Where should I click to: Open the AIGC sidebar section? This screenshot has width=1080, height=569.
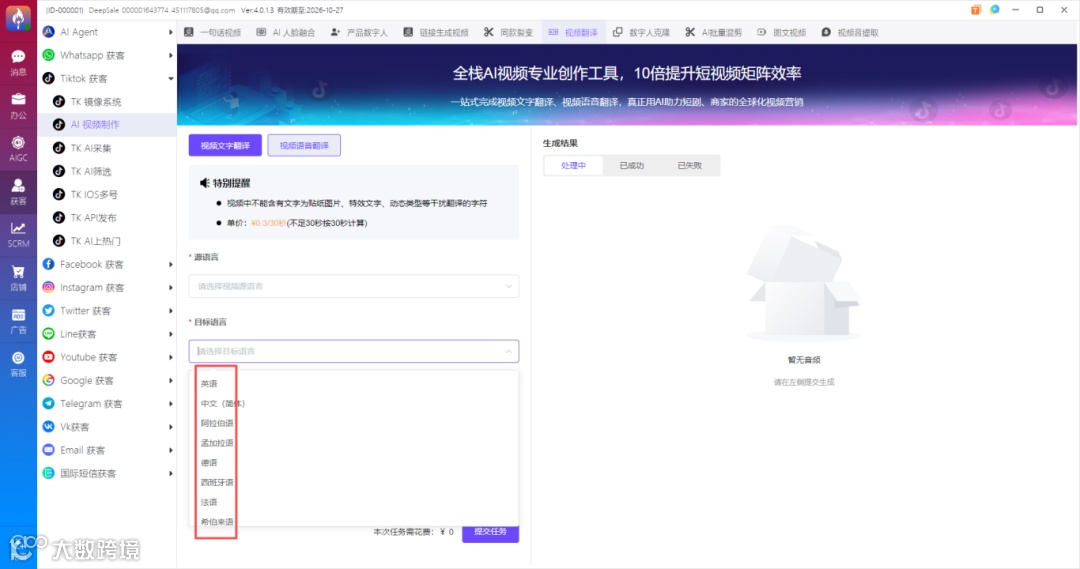[x=18, y=148]
